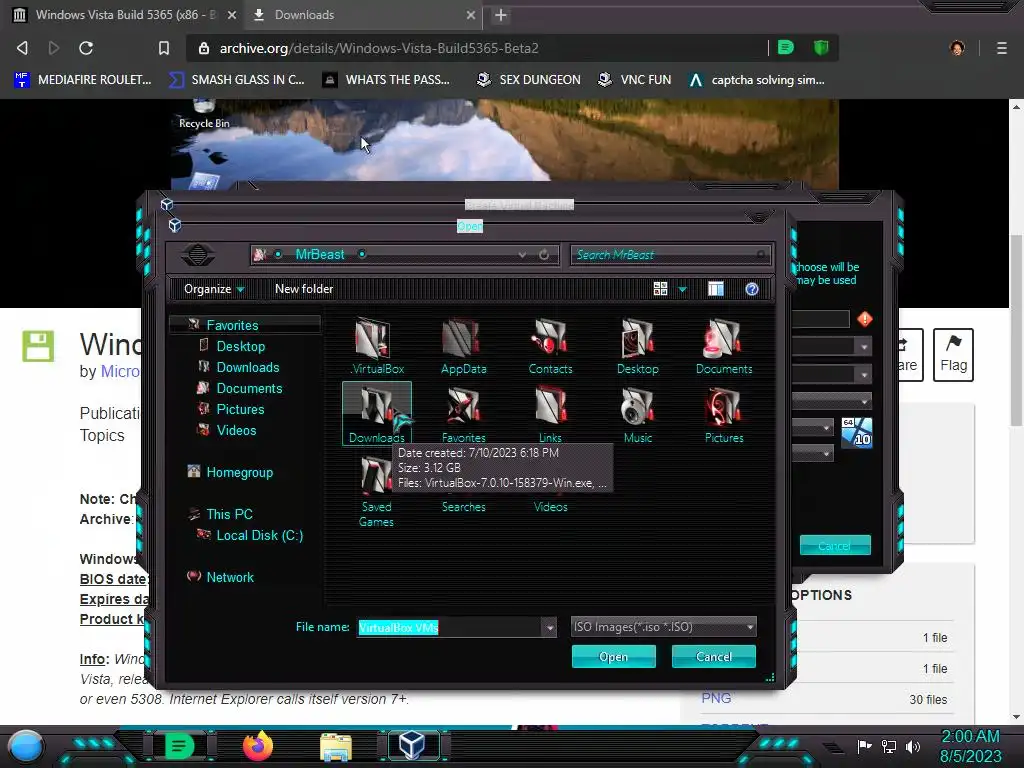Refresh the MrBeast folder location
Image resolution: width=1024 pixels, height=768 pixels.
(x=544, y=255)
